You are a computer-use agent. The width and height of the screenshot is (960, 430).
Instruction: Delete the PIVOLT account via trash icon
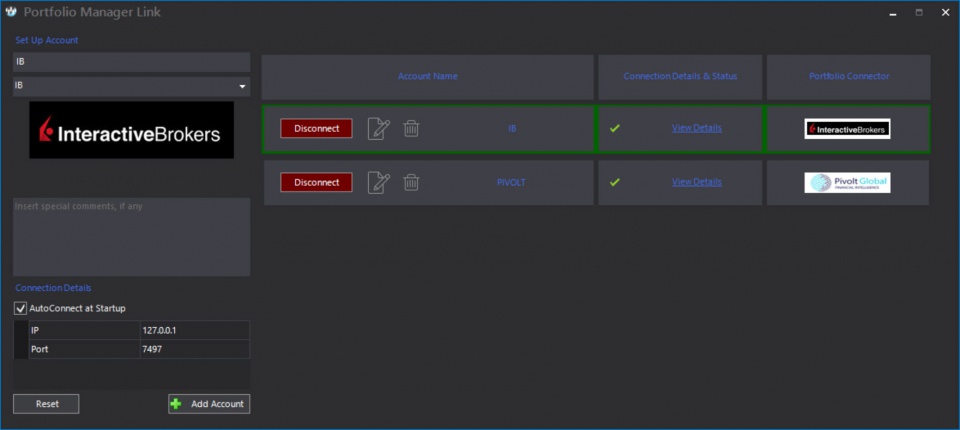point(411,183)
